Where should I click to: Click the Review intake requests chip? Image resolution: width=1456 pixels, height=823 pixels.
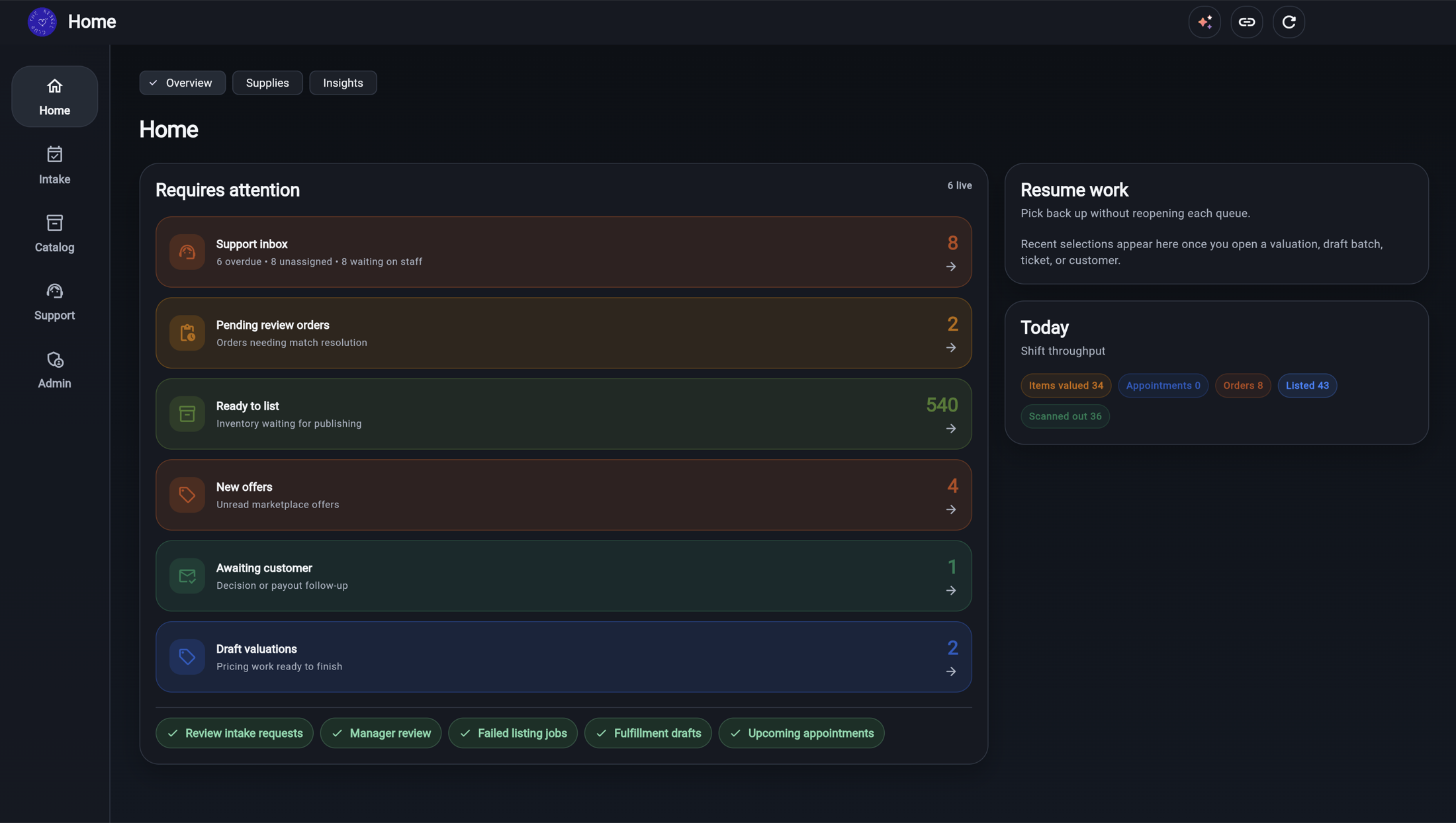[234, 733]
